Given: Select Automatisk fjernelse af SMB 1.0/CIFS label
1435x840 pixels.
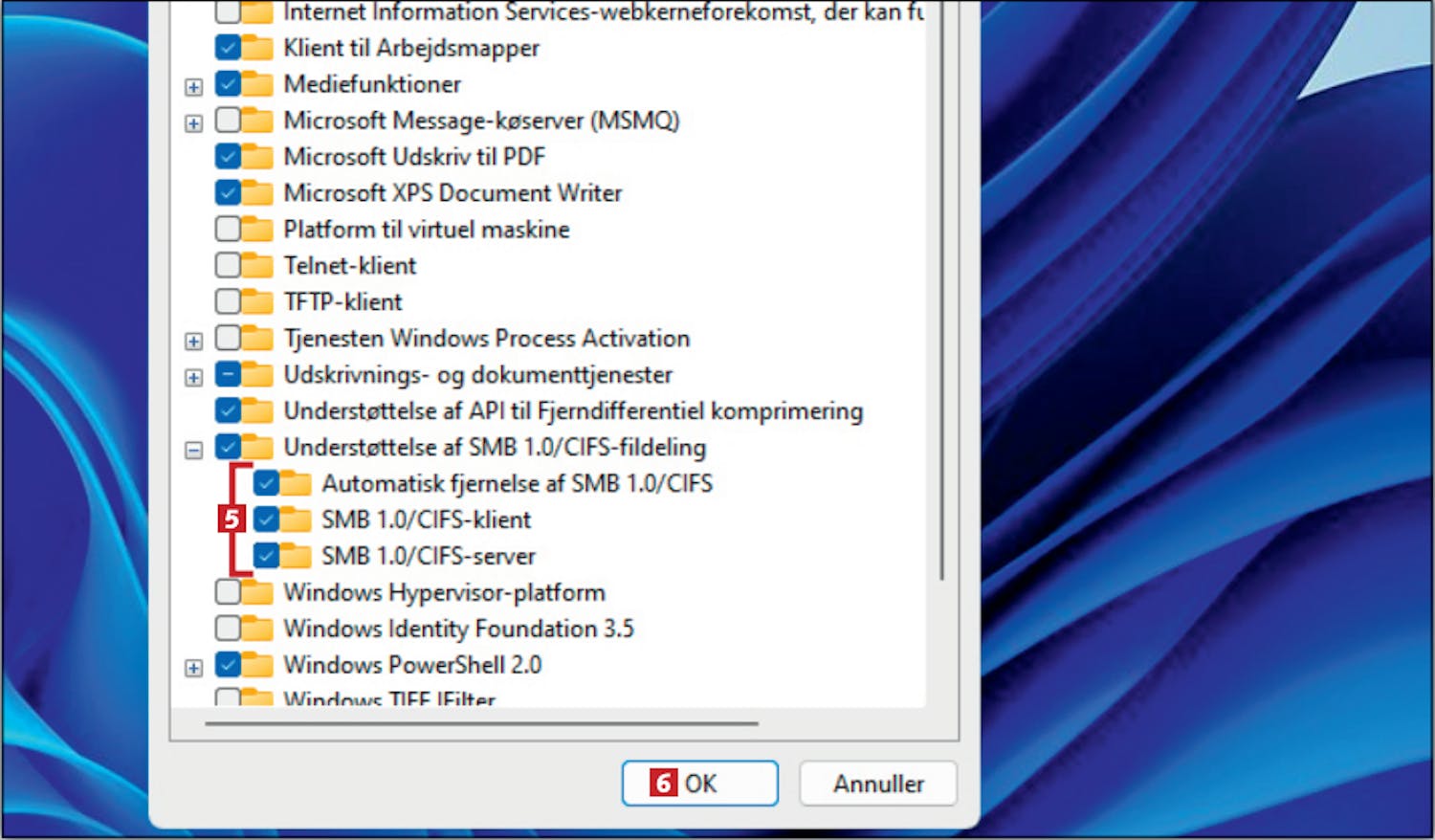Looking at the screenshot, I should tap(518, 483).
